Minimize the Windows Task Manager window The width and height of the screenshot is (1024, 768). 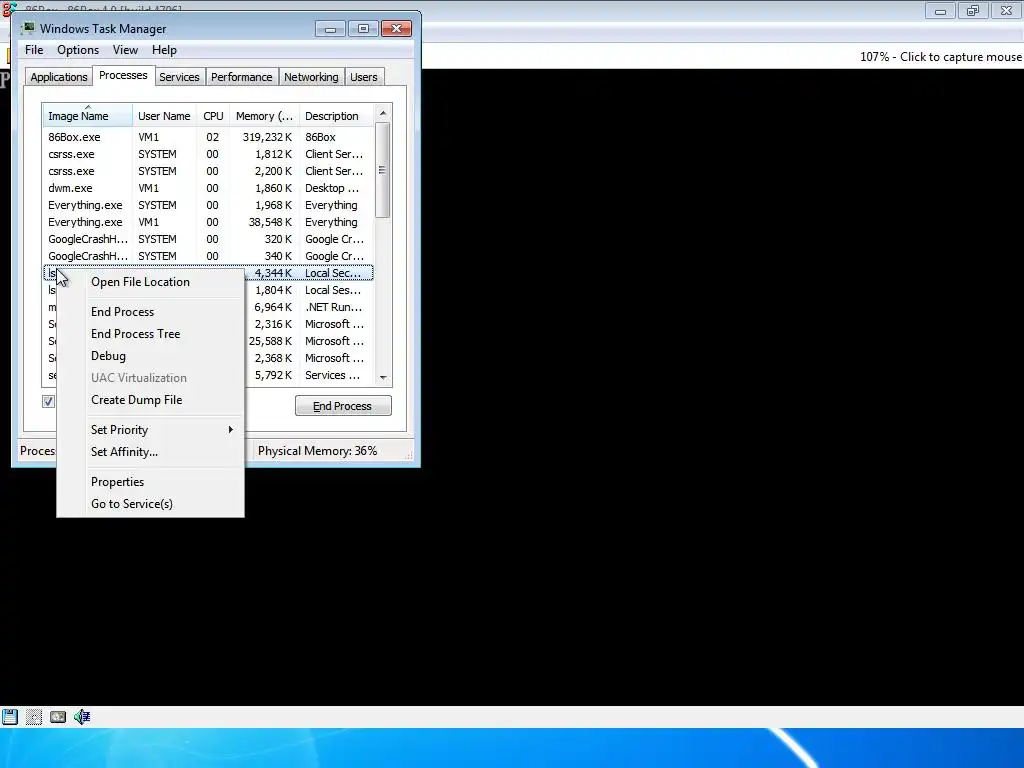tap(330, 29)
